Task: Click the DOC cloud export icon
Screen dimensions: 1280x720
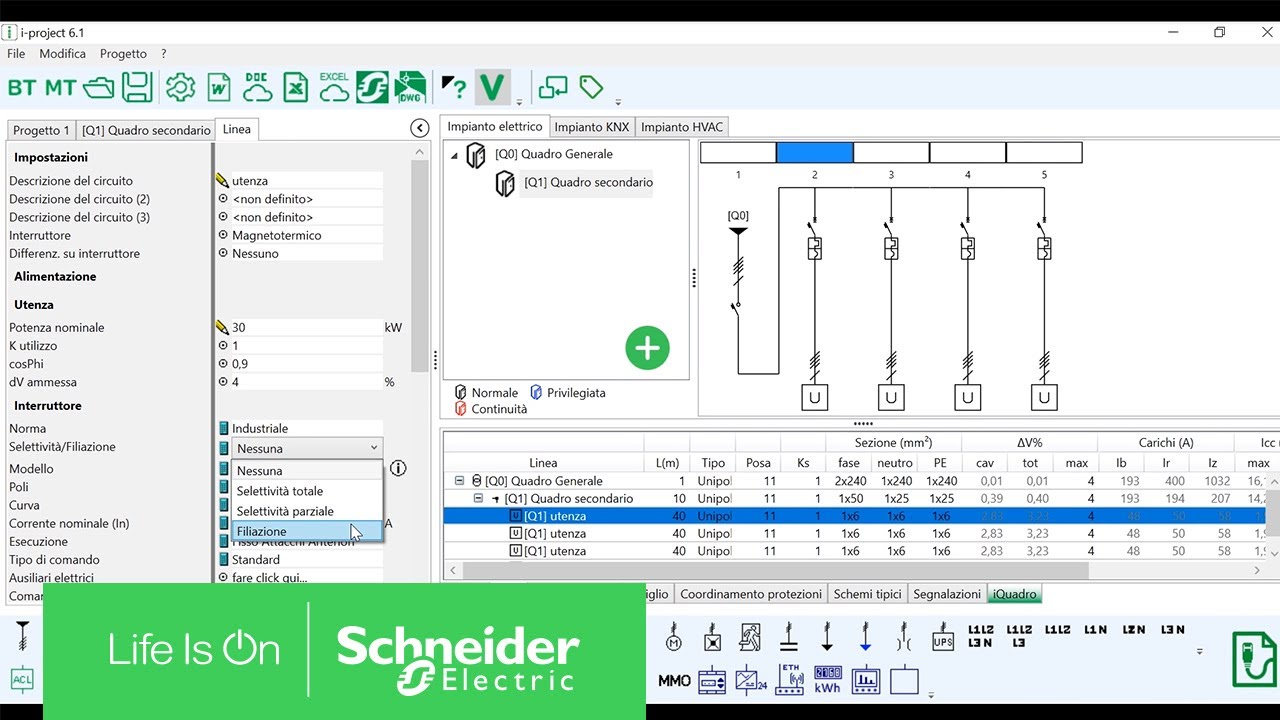Action: (x=257, y=87)
